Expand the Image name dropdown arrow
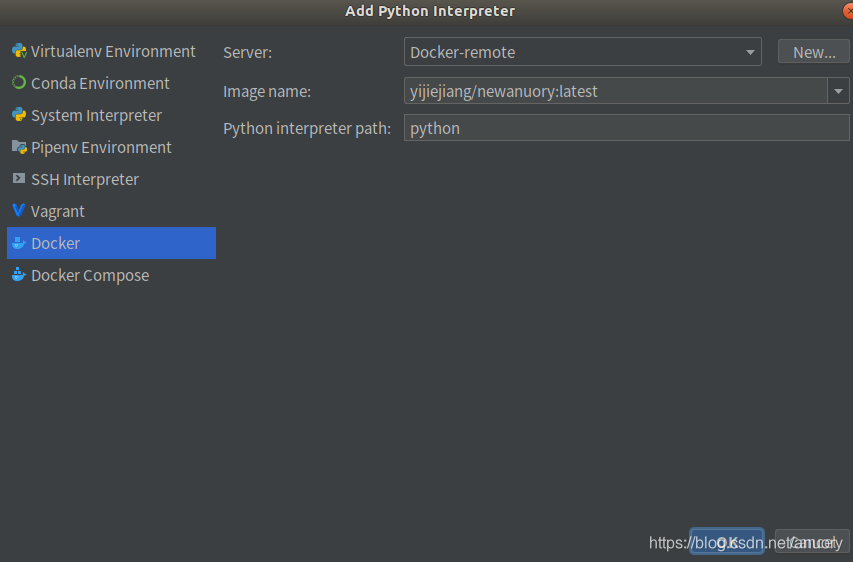853x562 pixels. pyautogui.click(x=838, y=91)
